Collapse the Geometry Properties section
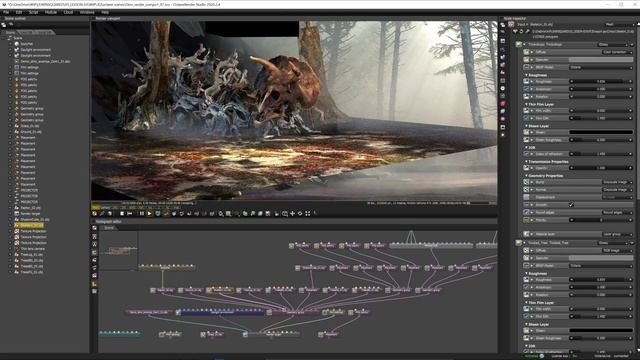The image size is (640, 360). tap(527, 176)
